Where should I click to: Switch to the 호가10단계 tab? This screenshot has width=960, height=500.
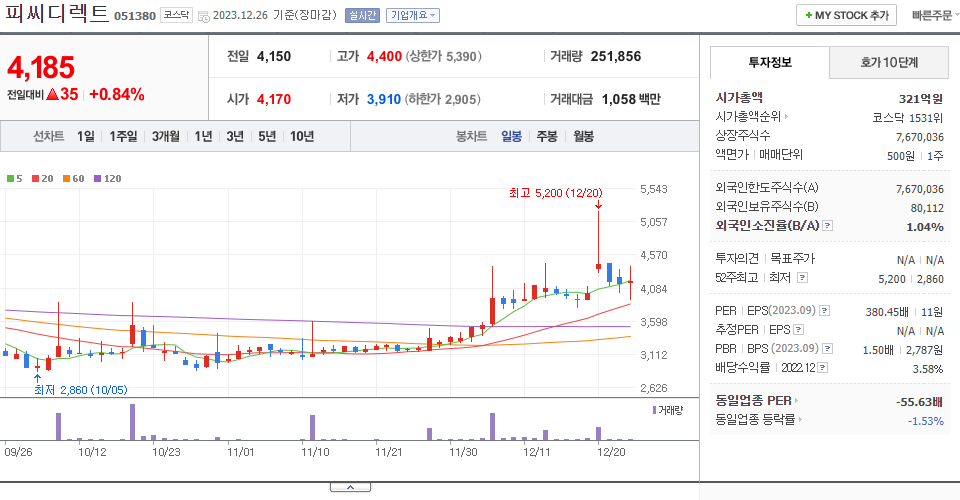pyautogui.click(x=889, y=62)
